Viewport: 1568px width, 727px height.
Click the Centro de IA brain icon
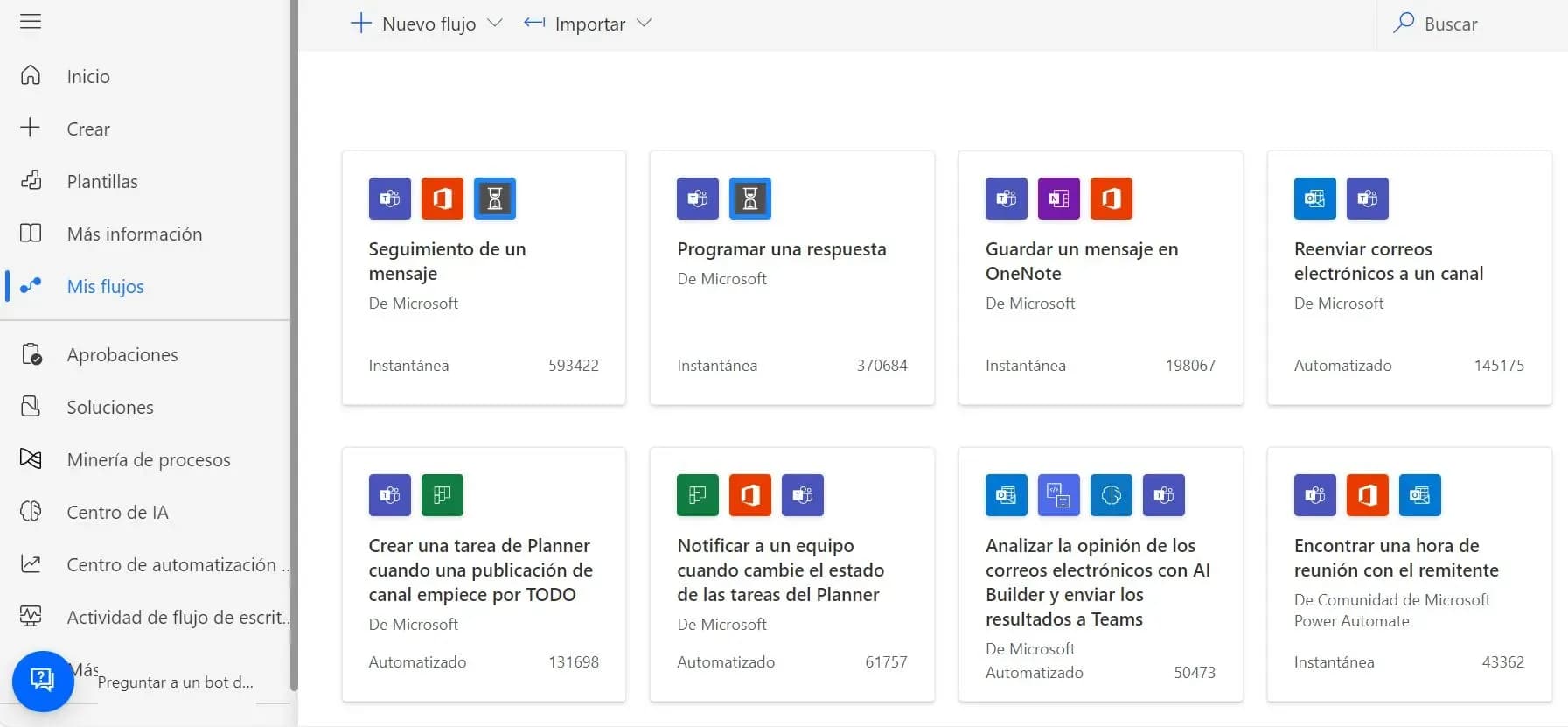(31, 511)
